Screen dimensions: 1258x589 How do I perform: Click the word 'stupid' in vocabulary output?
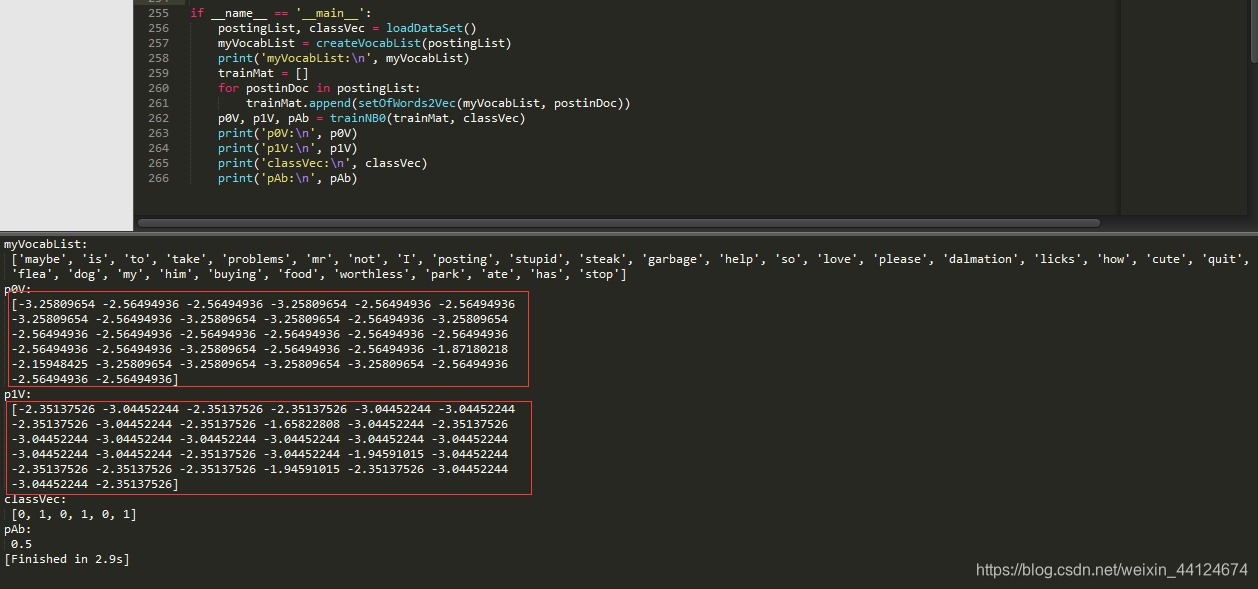pos(540,259)
